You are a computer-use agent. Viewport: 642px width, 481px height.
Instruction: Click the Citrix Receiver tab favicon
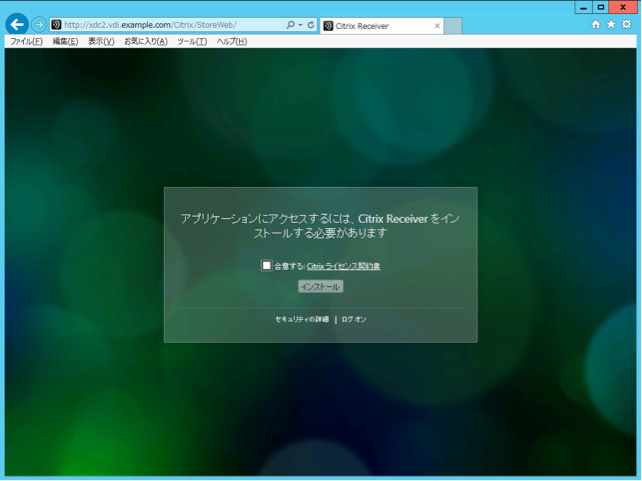(x=328, y=26)
